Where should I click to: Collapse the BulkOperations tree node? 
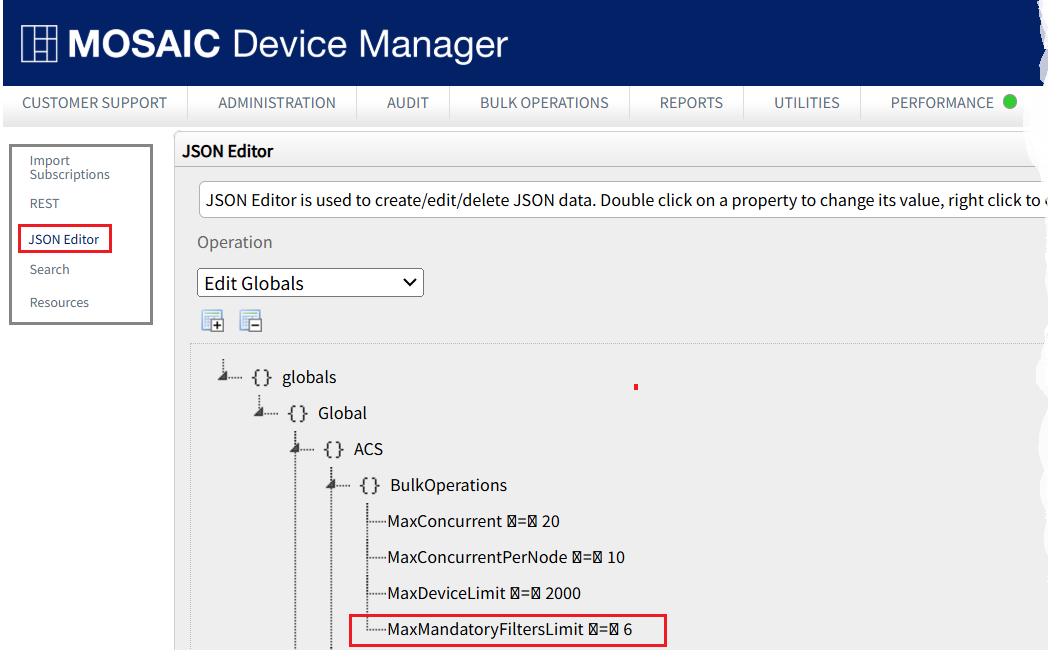tap(331, 482)
